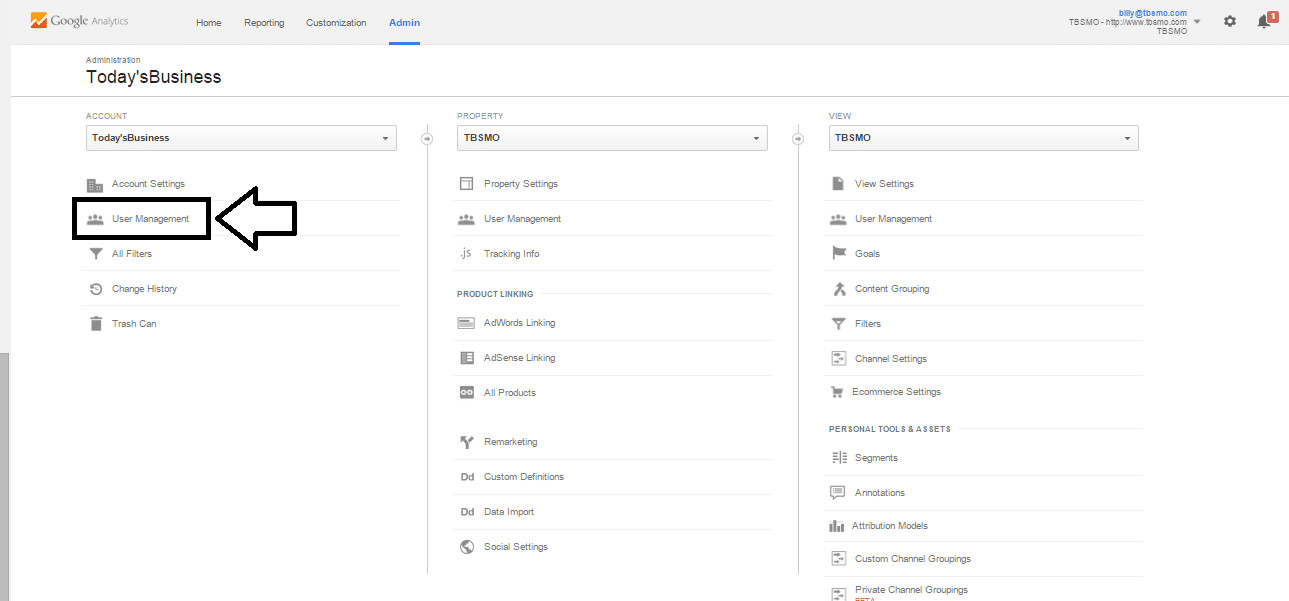Open account-level User Management
This screenshot has height=601, width=1289.
(150, 219)
